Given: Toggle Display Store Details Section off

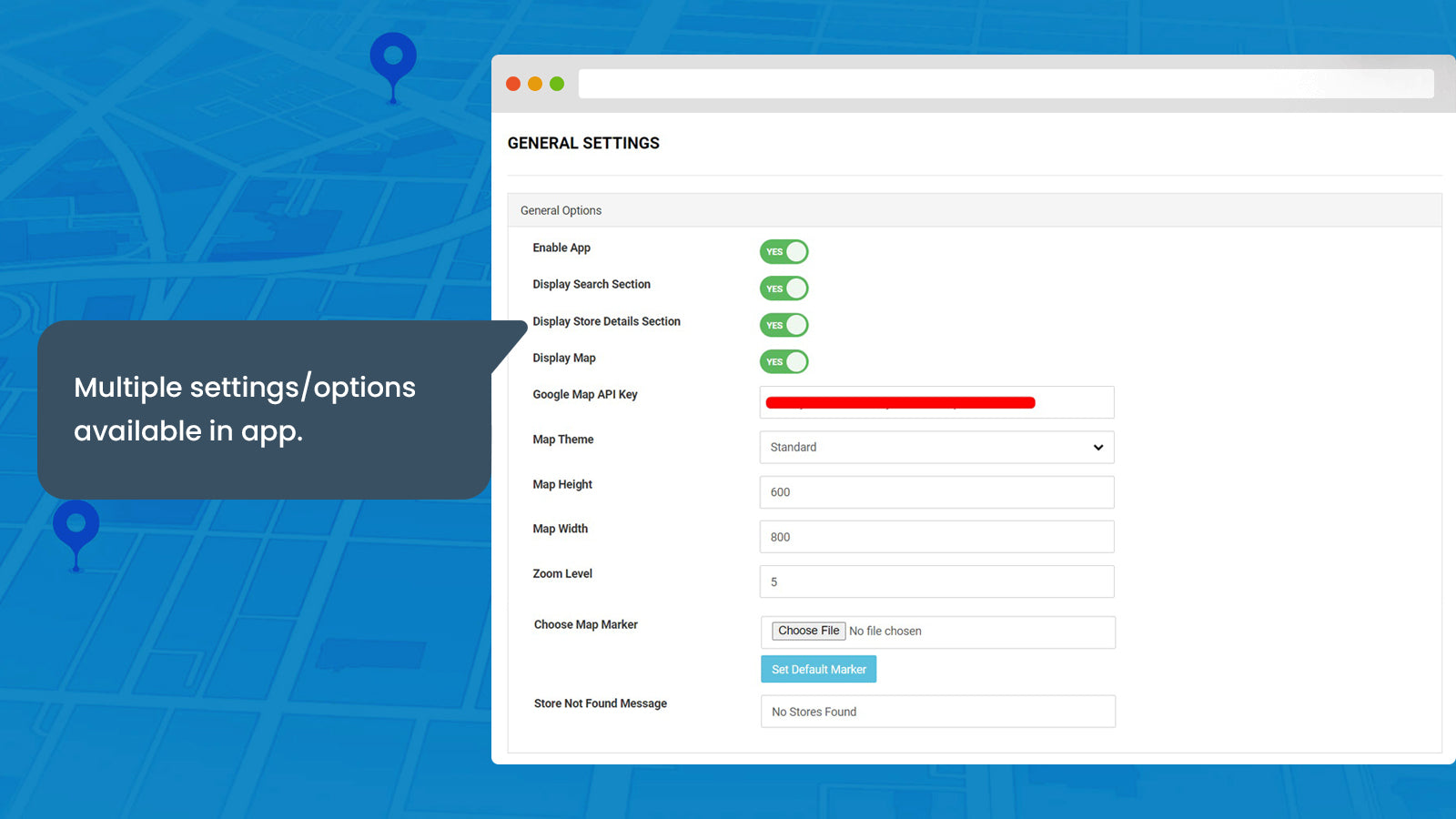Looking at the screenshot, I should tap(784, 325).
